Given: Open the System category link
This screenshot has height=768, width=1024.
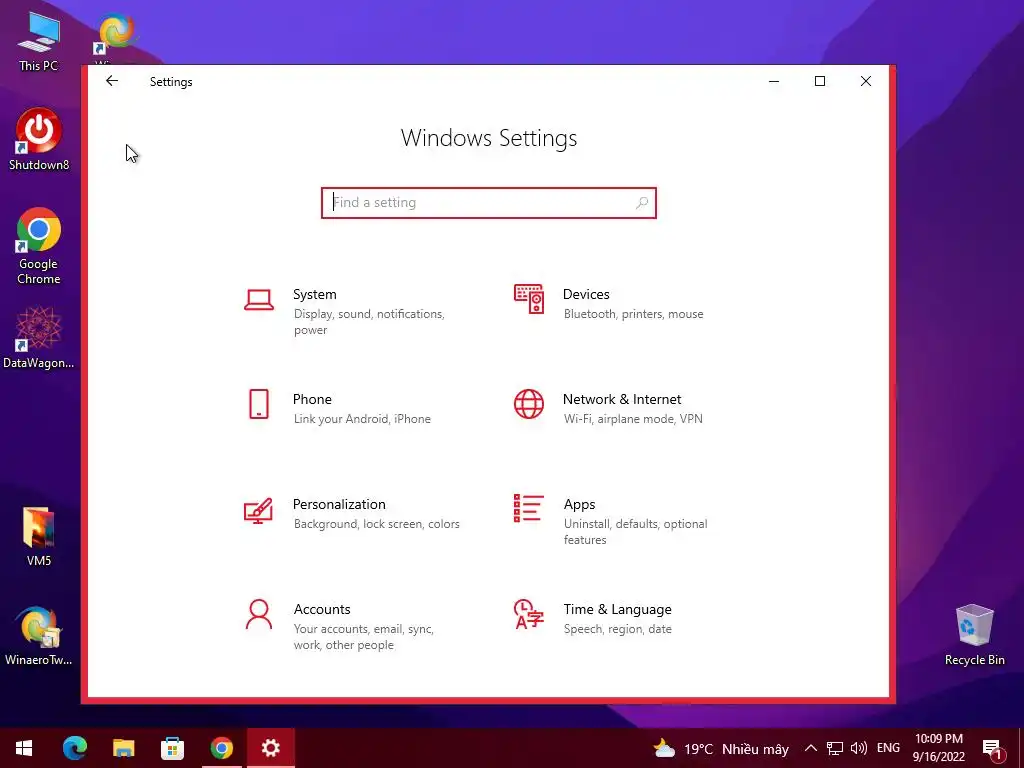Looking at the screenshot, I should tap(315, 294).
